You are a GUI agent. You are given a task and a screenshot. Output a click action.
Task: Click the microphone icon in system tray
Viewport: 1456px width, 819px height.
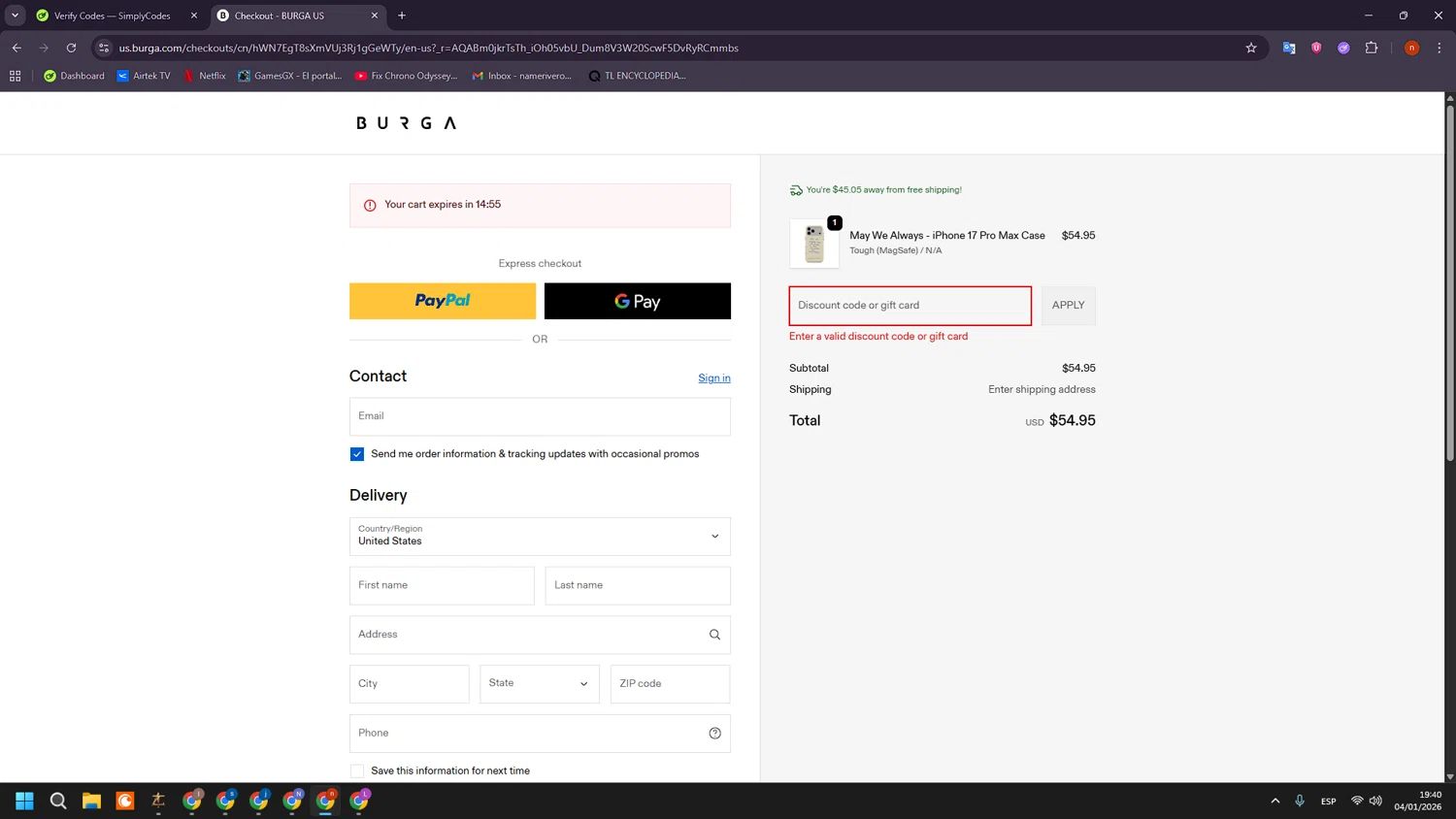(x=1300, y=801)
